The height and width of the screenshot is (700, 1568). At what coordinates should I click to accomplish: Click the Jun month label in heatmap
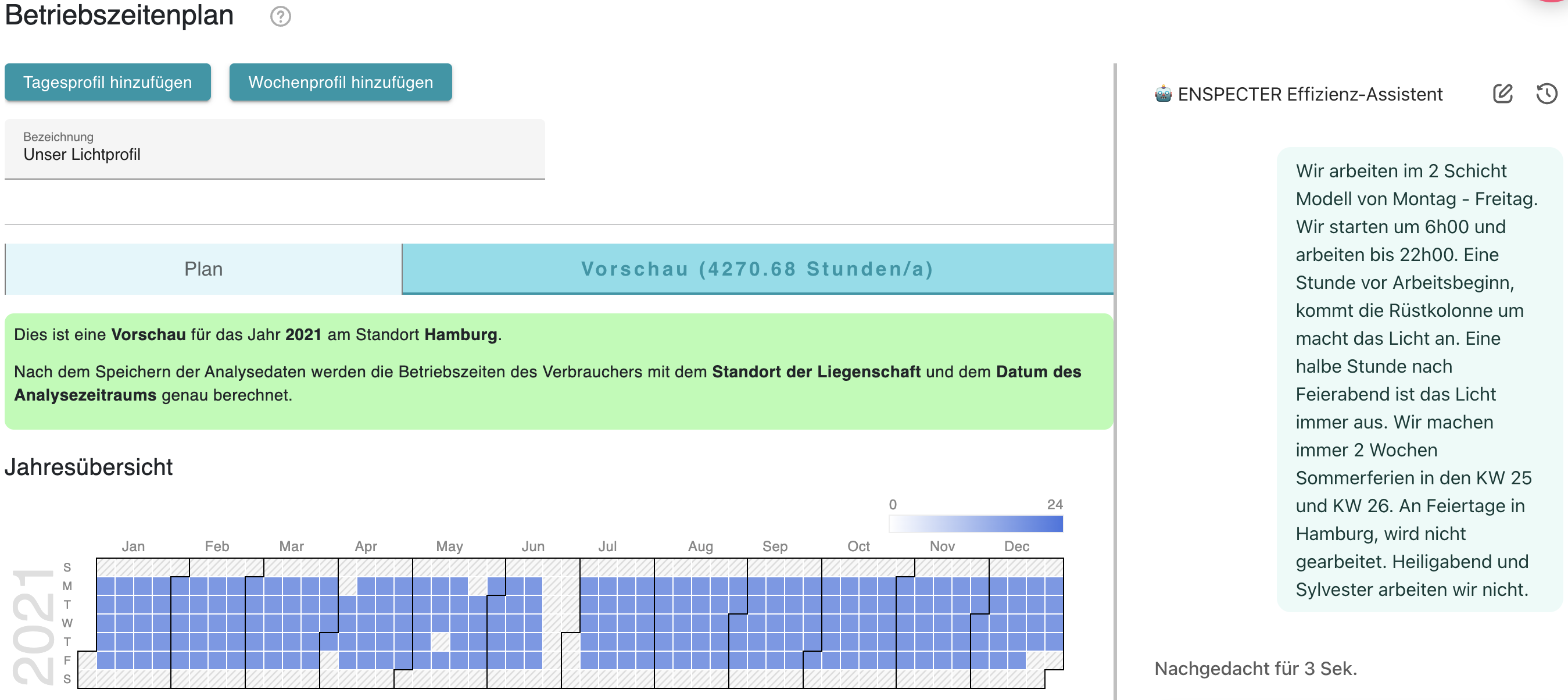coord(532,547)
